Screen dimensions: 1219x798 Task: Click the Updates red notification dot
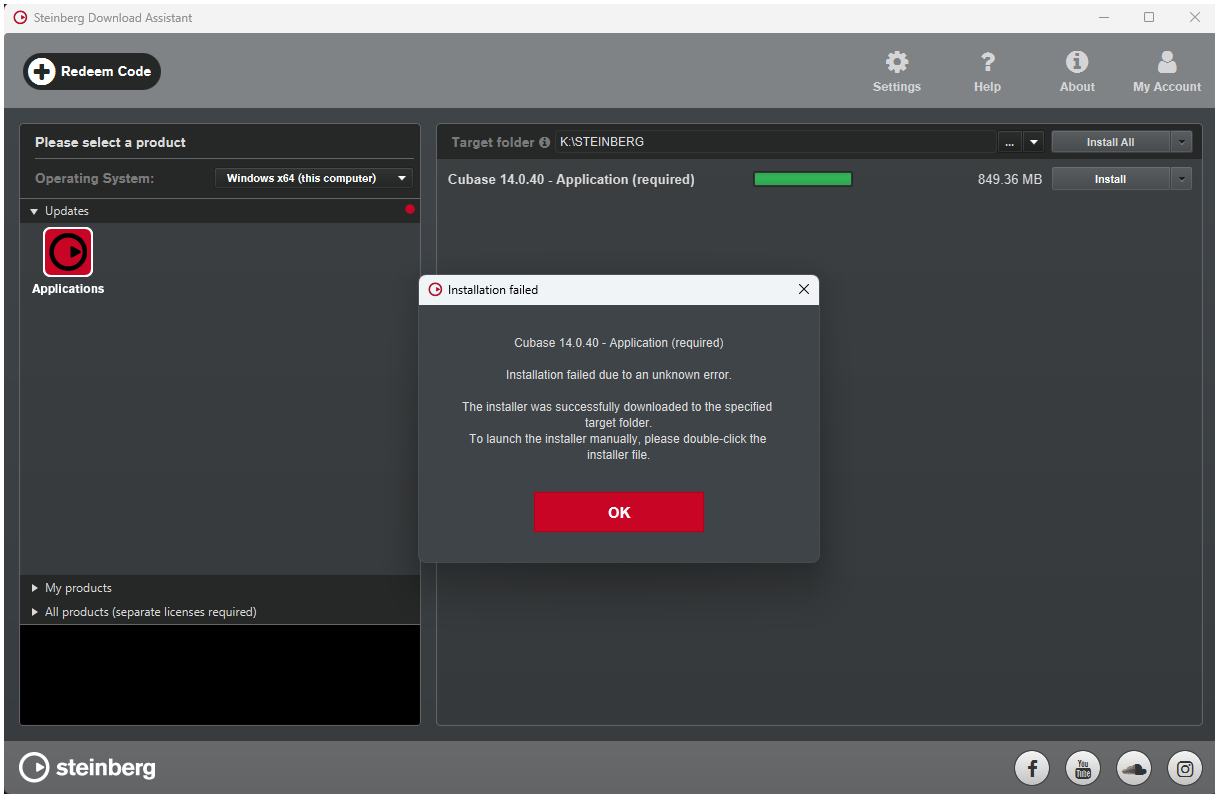point(410,209)
